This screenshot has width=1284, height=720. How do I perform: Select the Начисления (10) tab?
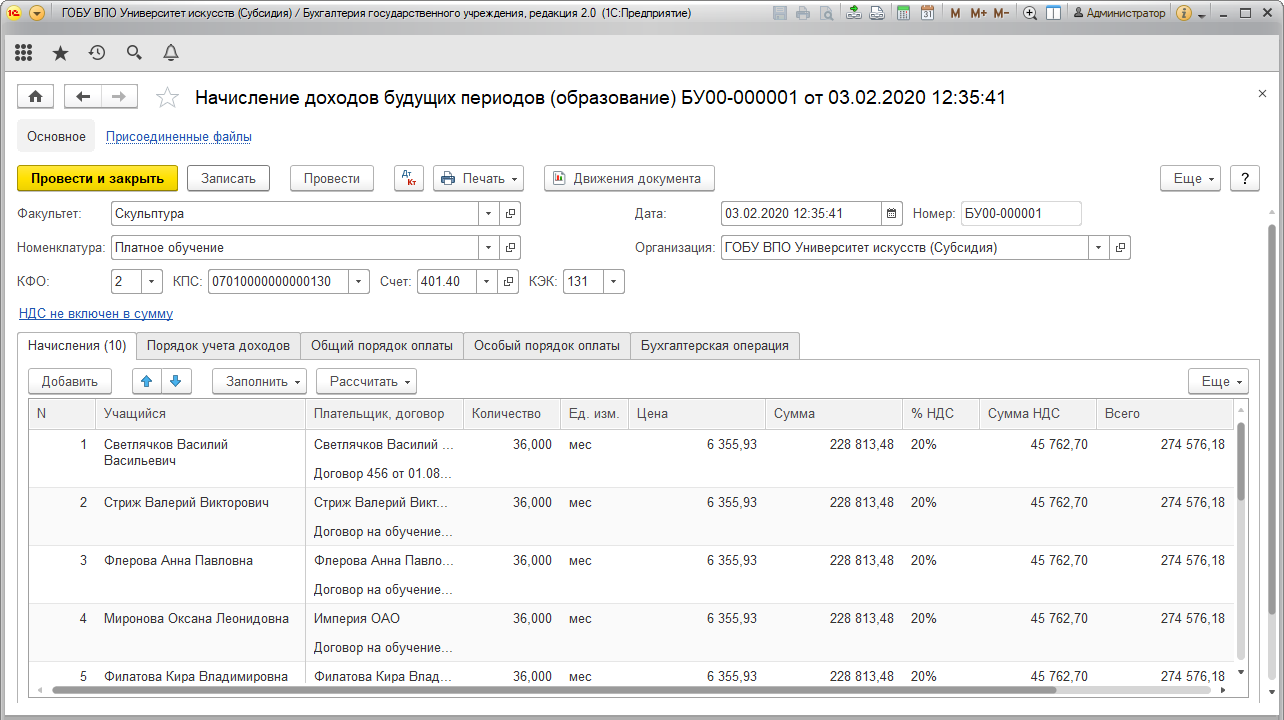pos(77,345)
